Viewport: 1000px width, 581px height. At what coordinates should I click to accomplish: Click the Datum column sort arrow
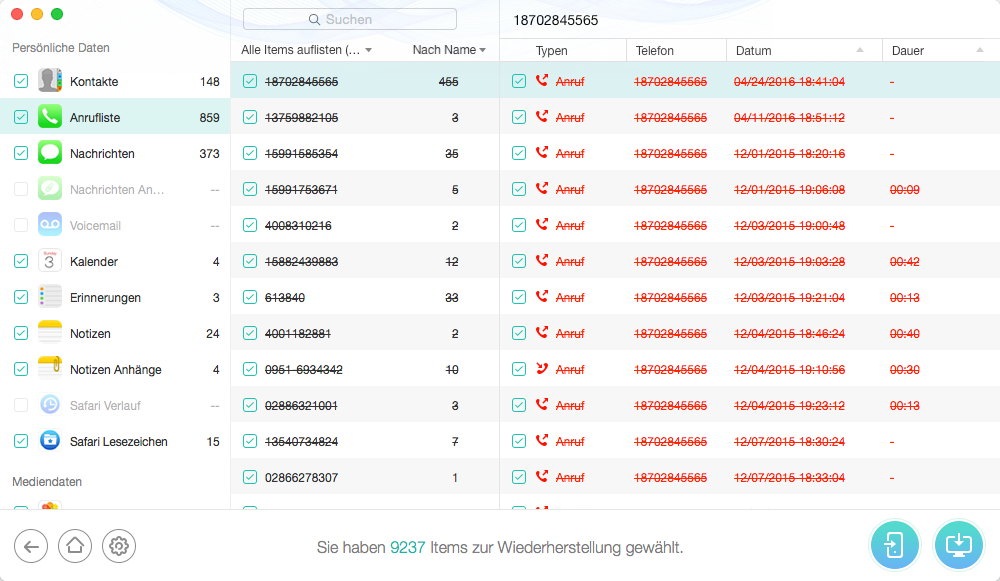(860, 50)
